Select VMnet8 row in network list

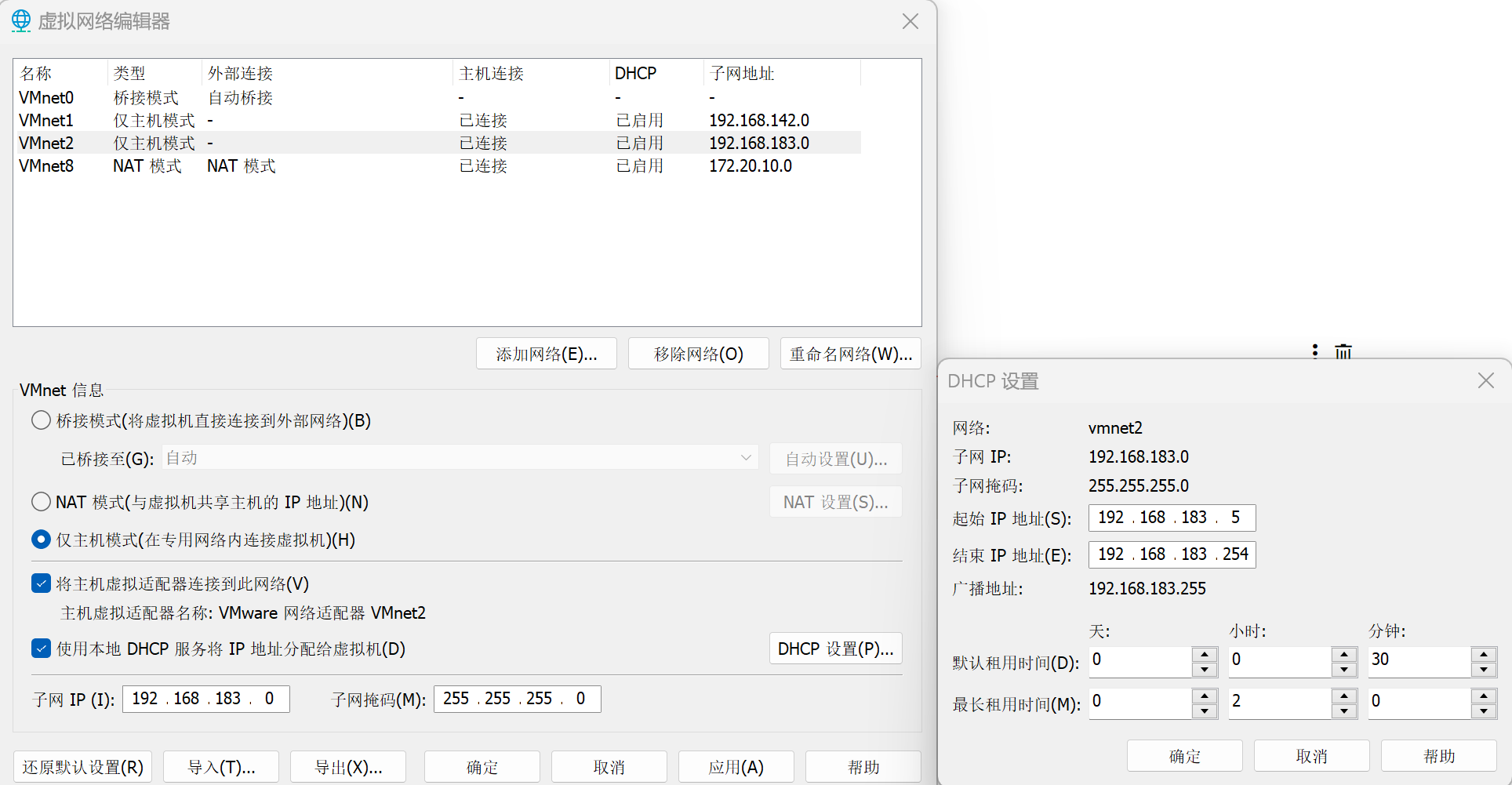[47, 166]
